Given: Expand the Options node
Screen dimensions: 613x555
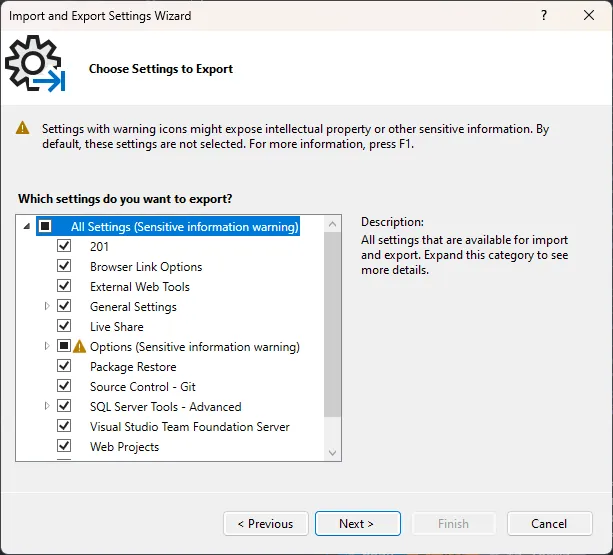Looking at the screenshot, I should tap(47, 346).
